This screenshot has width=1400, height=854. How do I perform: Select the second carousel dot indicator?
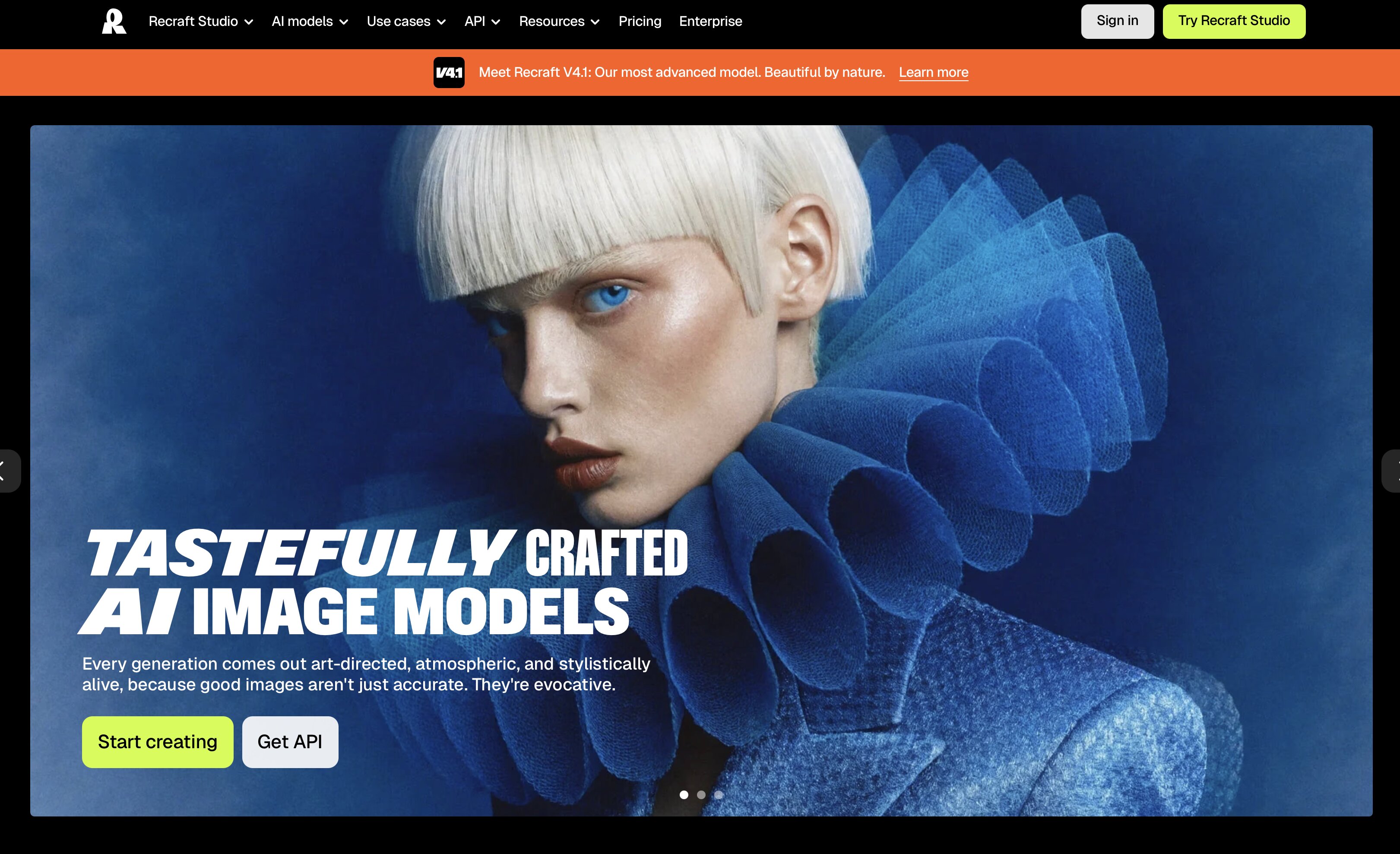click(x=701, y=795)
